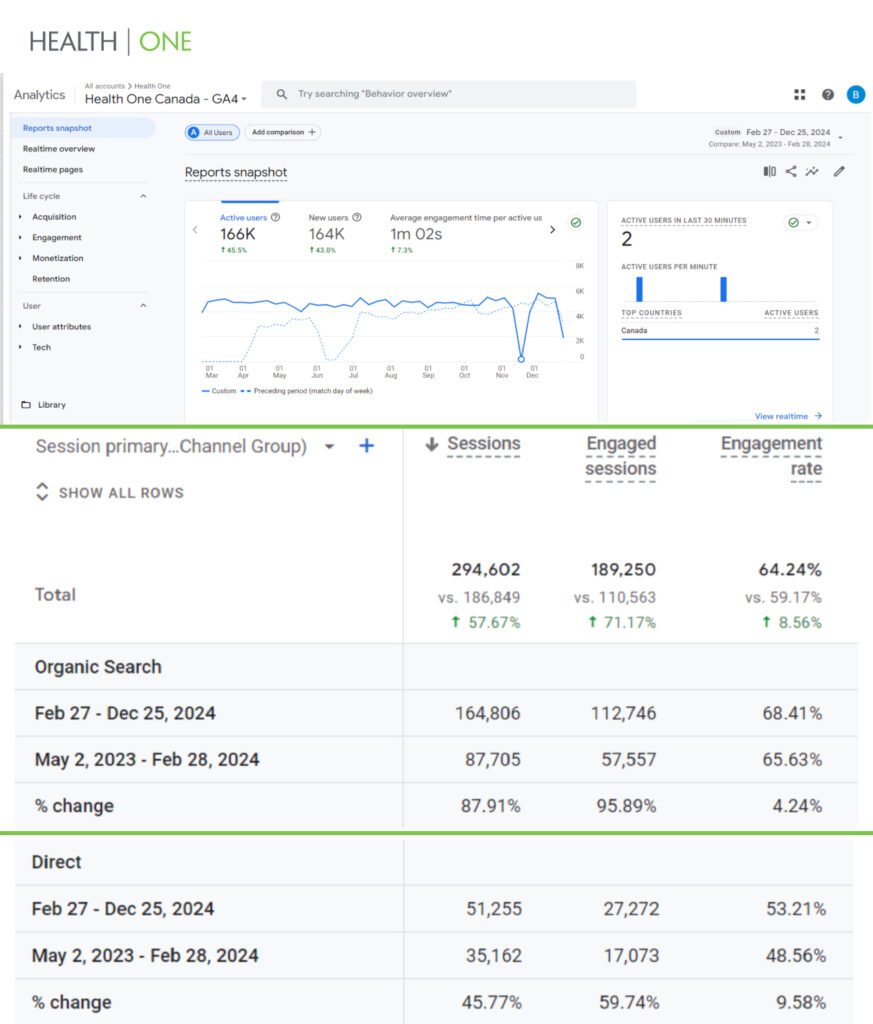Open the date range dropdown
Viewport: 873px width, 1024px height.
point(840,137)
